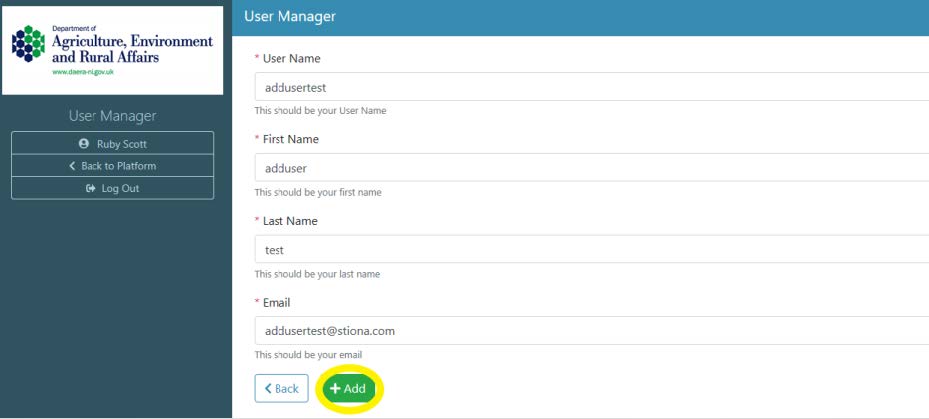The image size is (929, 419).
Task: Click the 'This should be your User Name' hint
Action: click(320, 111)
